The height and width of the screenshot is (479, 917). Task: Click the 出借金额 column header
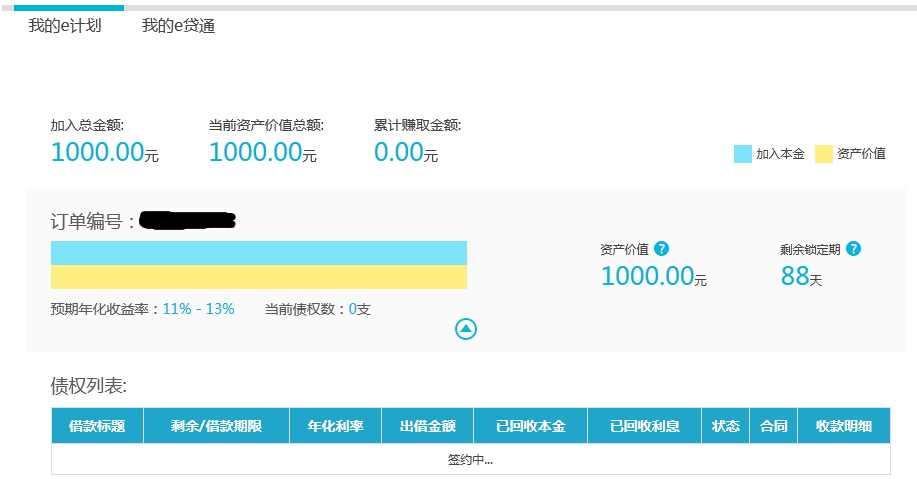point(427,426)
